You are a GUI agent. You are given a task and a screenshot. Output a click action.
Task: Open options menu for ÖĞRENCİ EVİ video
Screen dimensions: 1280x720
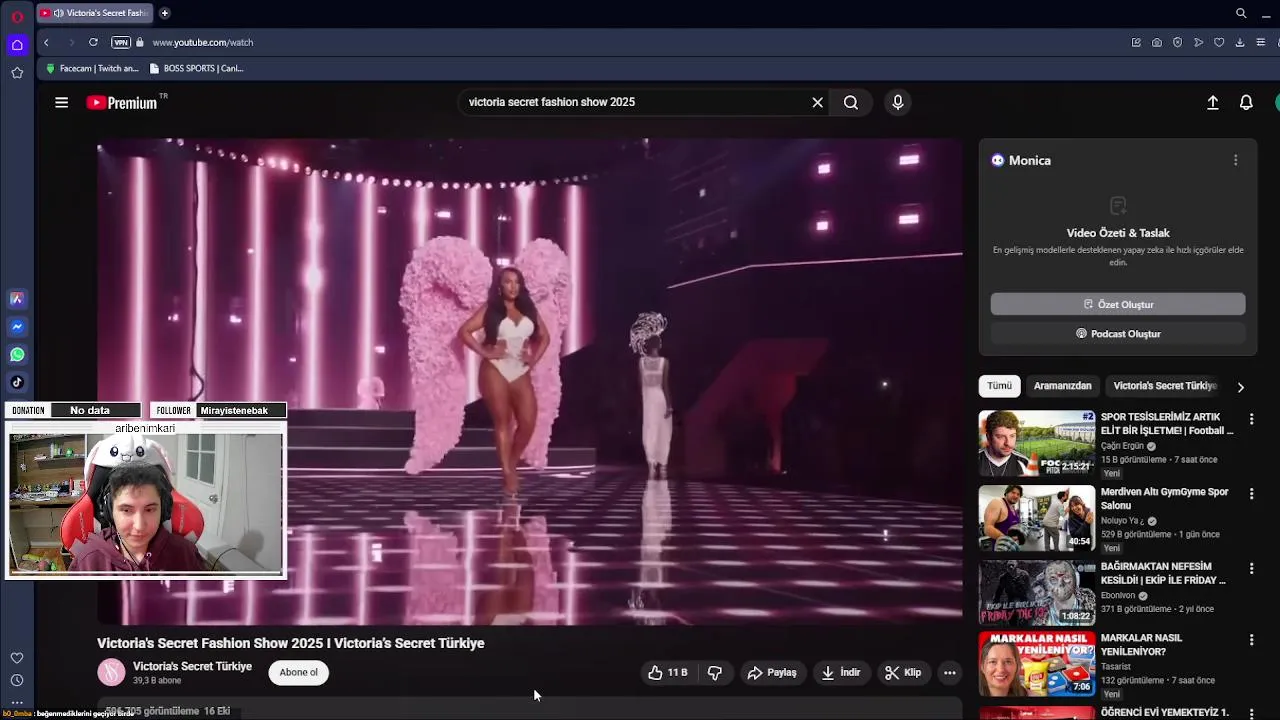click(1251, 714)
